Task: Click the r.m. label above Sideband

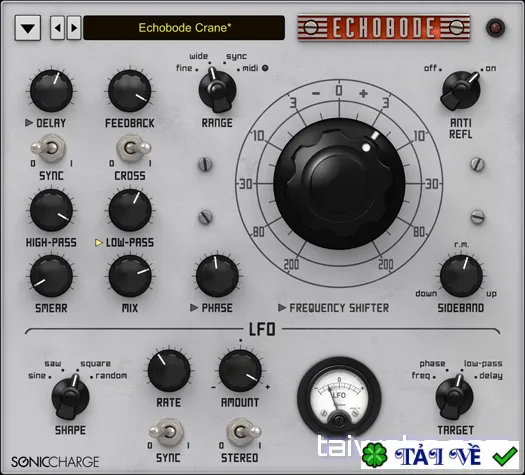Action: (461, 245)
